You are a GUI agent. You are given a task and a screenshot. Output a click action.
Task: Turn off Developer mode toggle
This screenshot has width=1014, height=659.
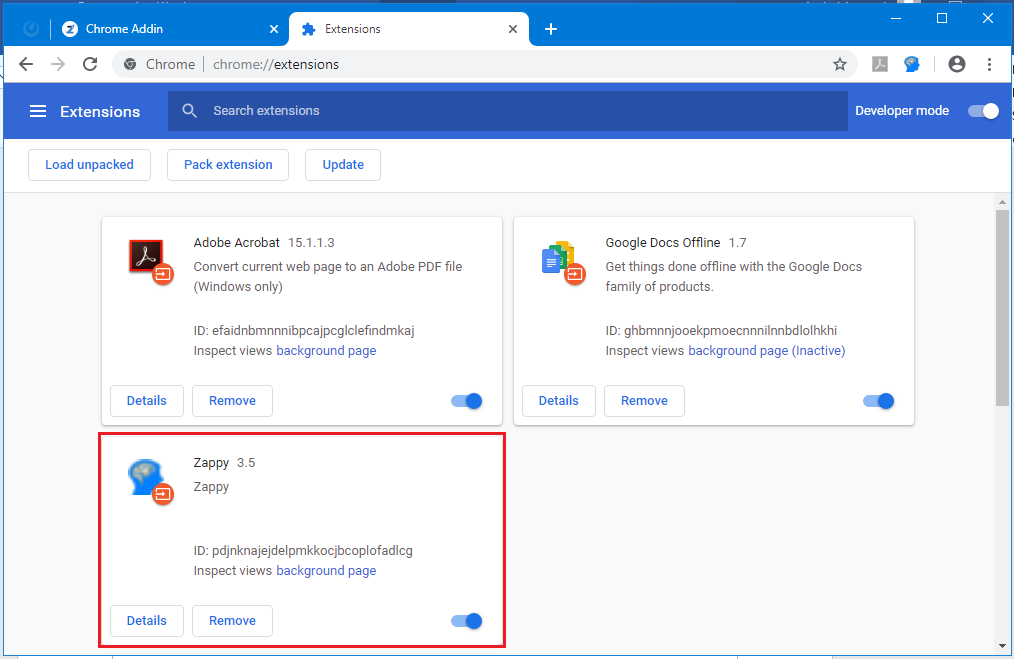pos(983,111)
